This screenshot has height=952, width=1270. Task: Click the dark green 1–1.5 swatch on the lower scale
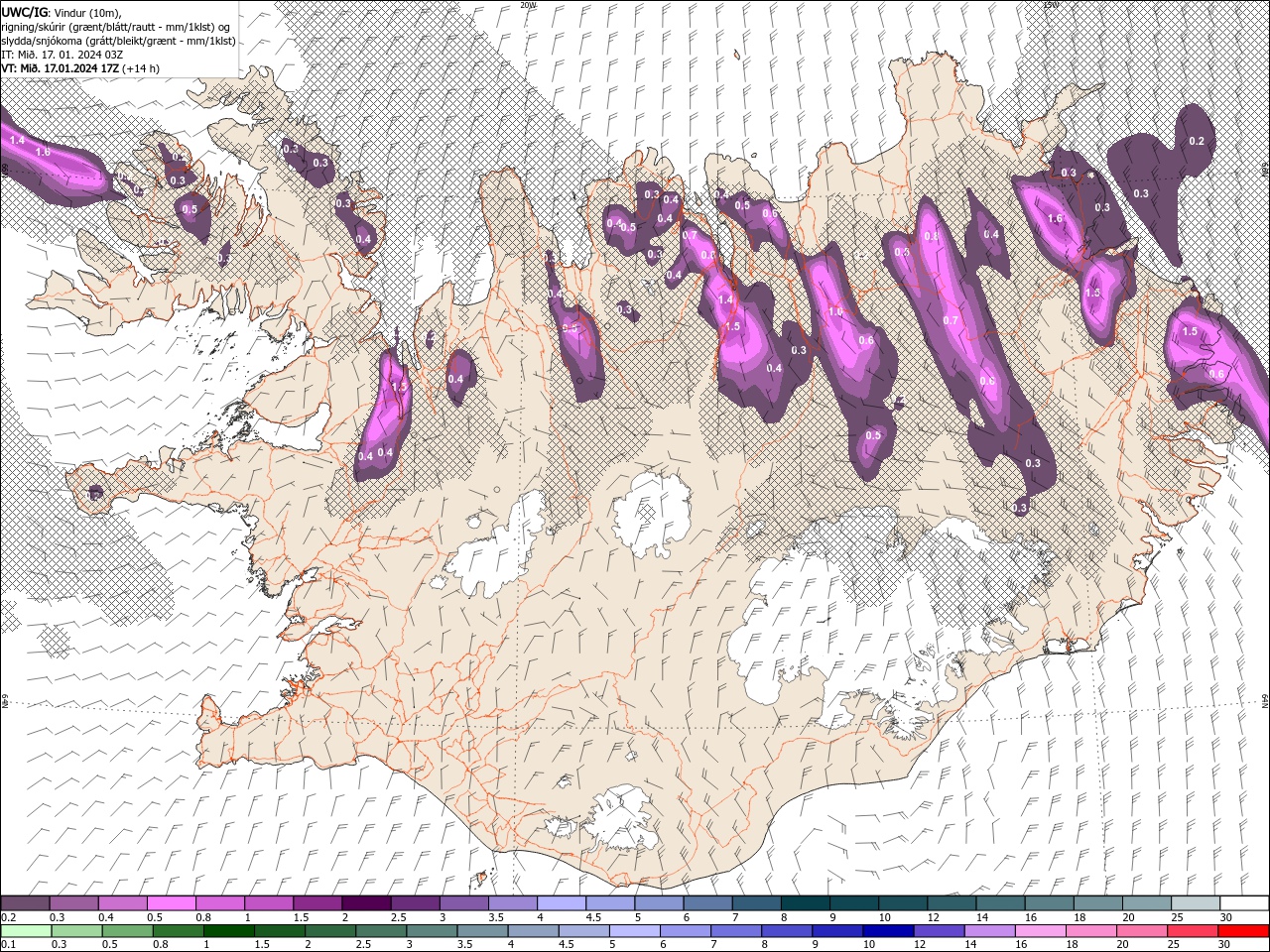coord(228,930)
